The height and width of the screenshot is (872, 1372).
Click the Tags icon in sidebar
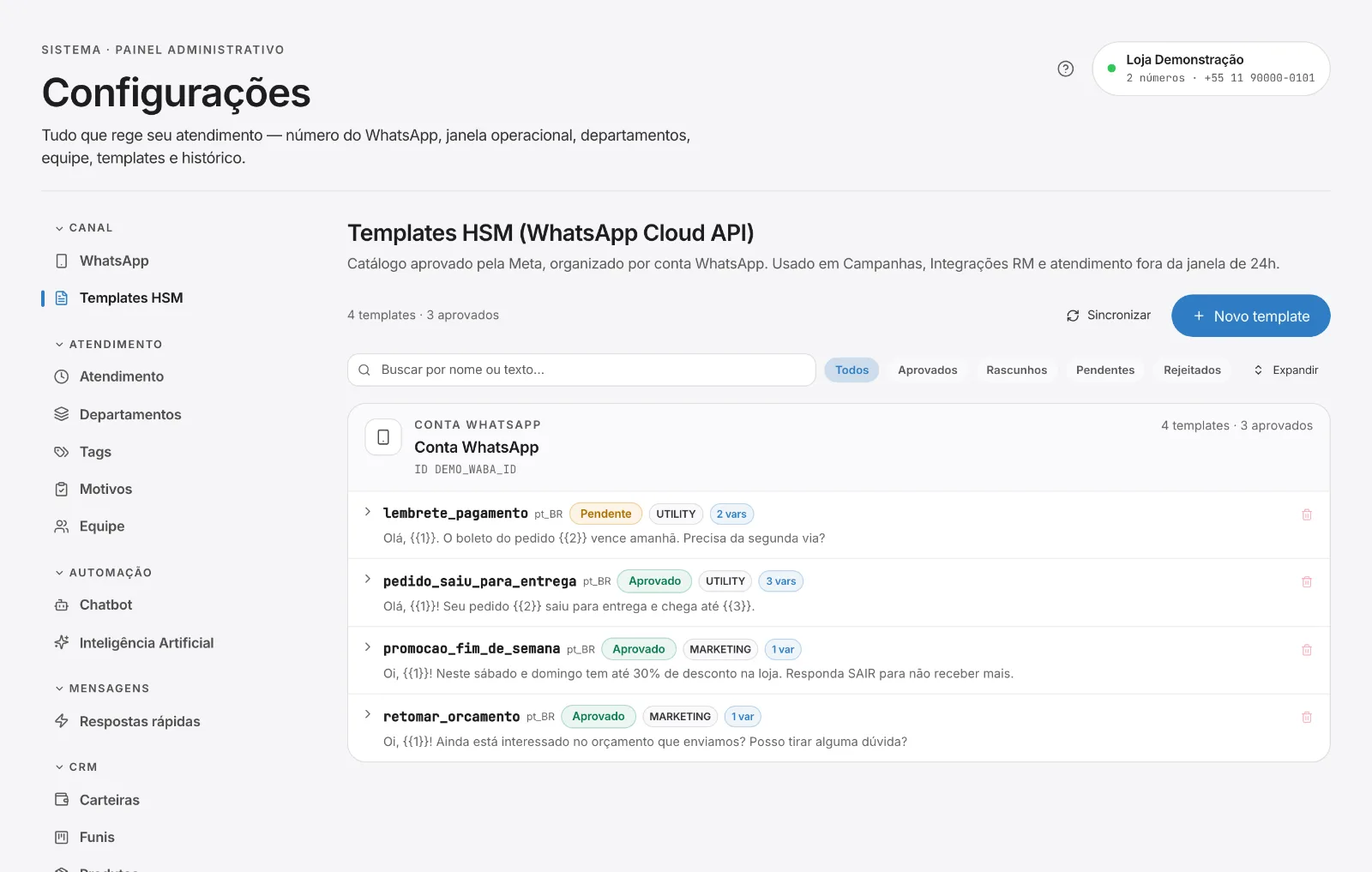[62, 452]
